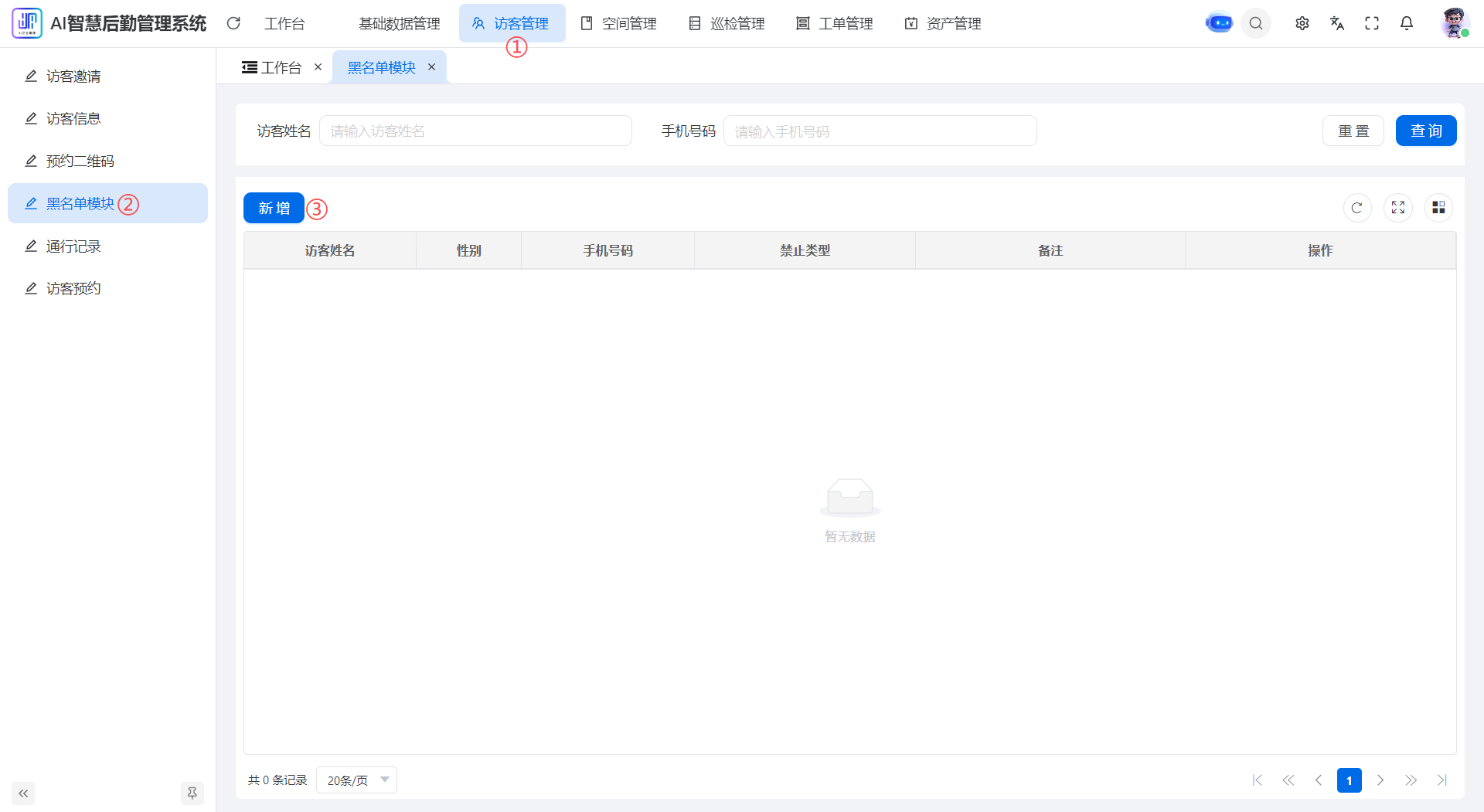Click the 新增 button

pos(274,208)
